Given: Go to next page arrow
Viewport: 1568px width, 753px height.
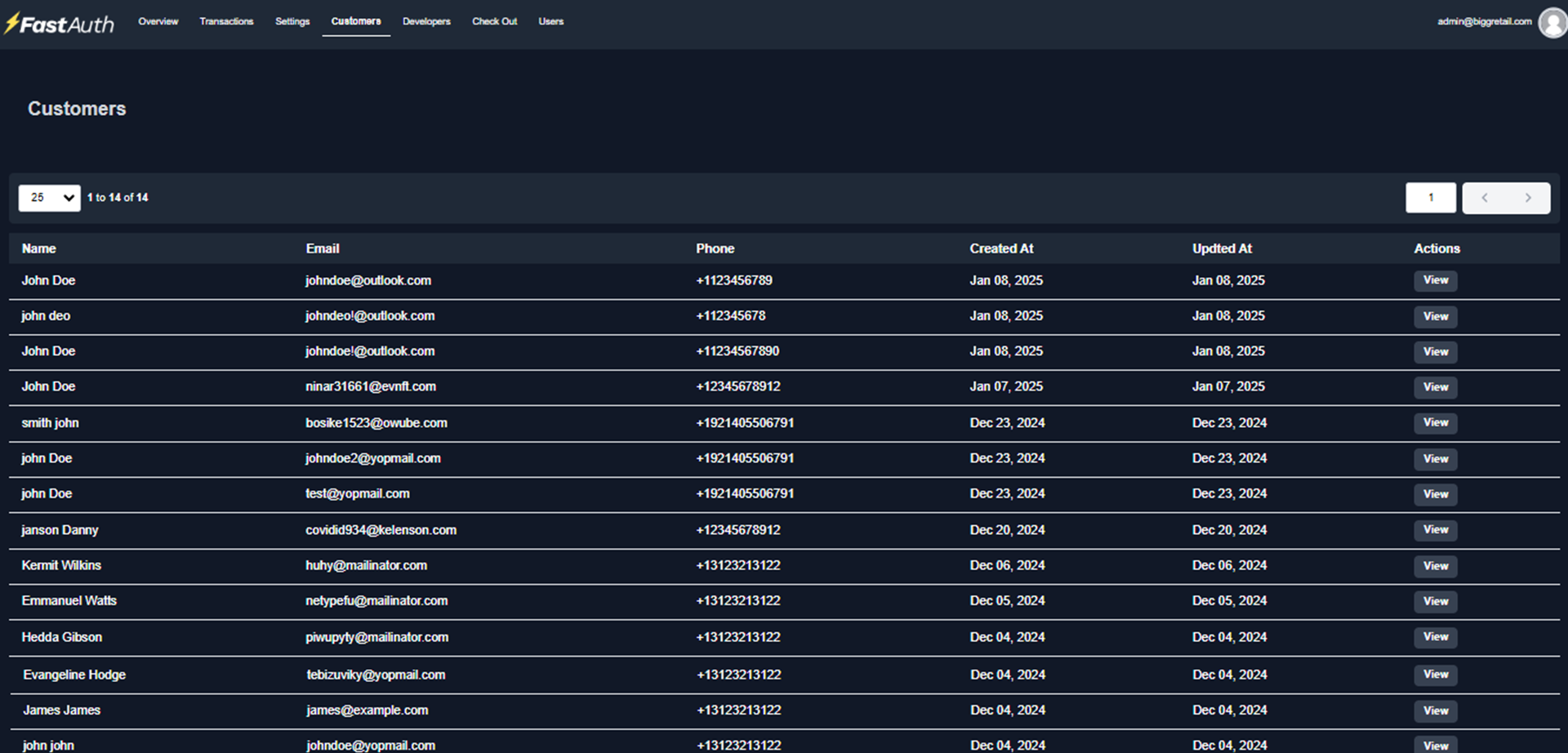Looking at the screenshot, I should 1528,198.
